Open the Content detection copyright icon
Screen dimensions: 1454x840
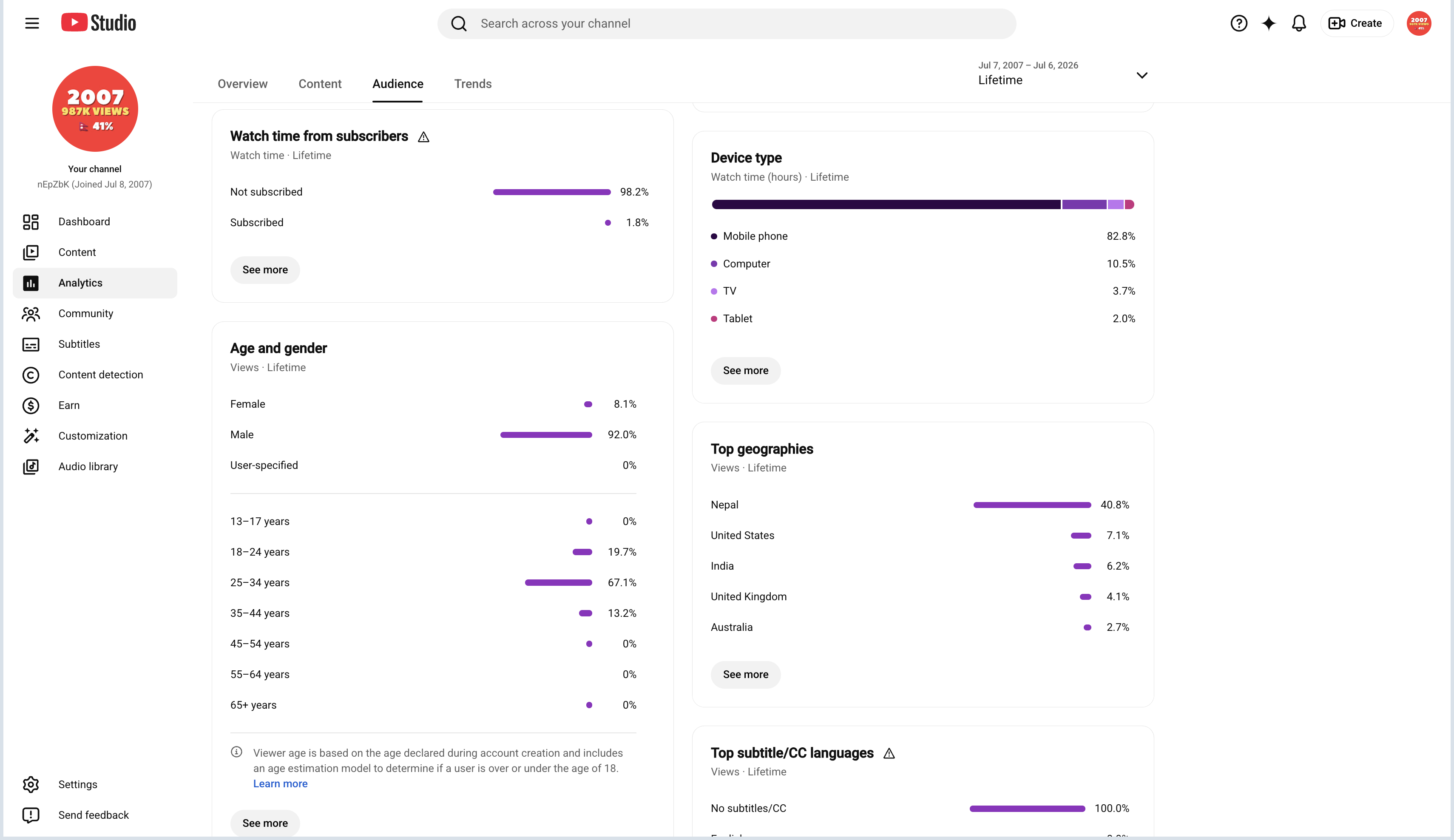point(31,375)
